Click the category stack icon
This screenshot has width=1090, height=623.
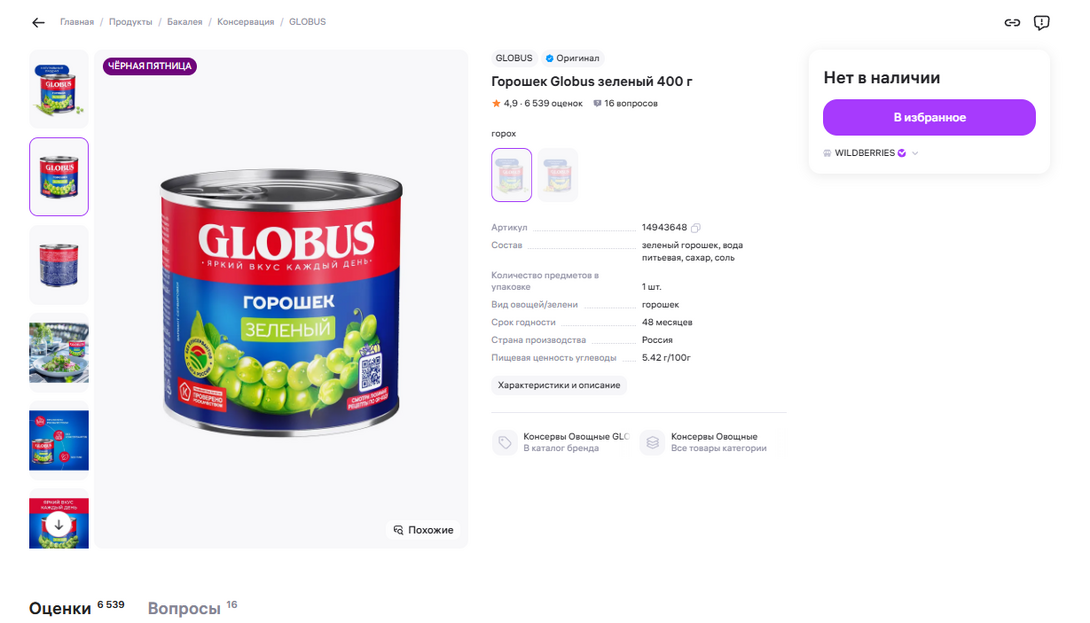pyautogui.click(x=652, y=442)
